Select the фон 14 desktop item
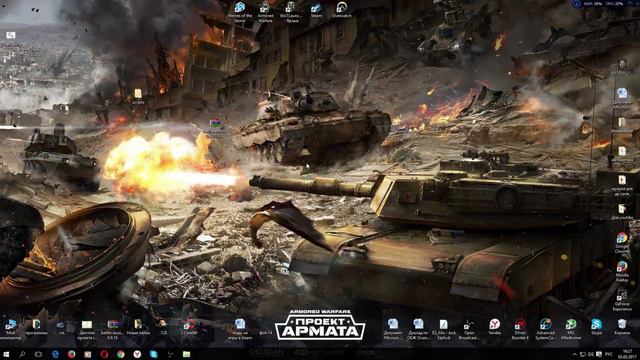The width and height of the screenshot is (640, 360). [265, 332]
